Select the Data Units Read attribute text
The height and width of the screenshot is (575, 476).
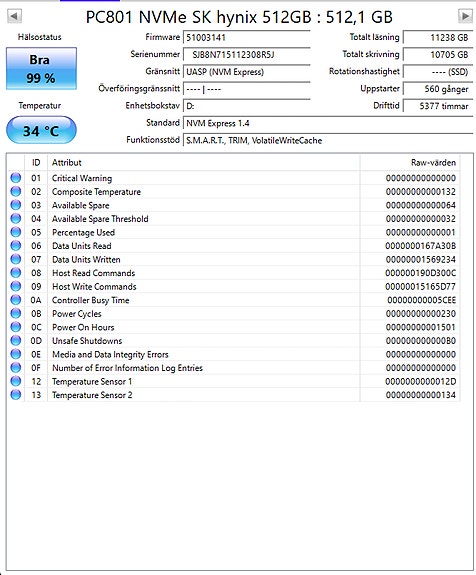coord(81,246)
